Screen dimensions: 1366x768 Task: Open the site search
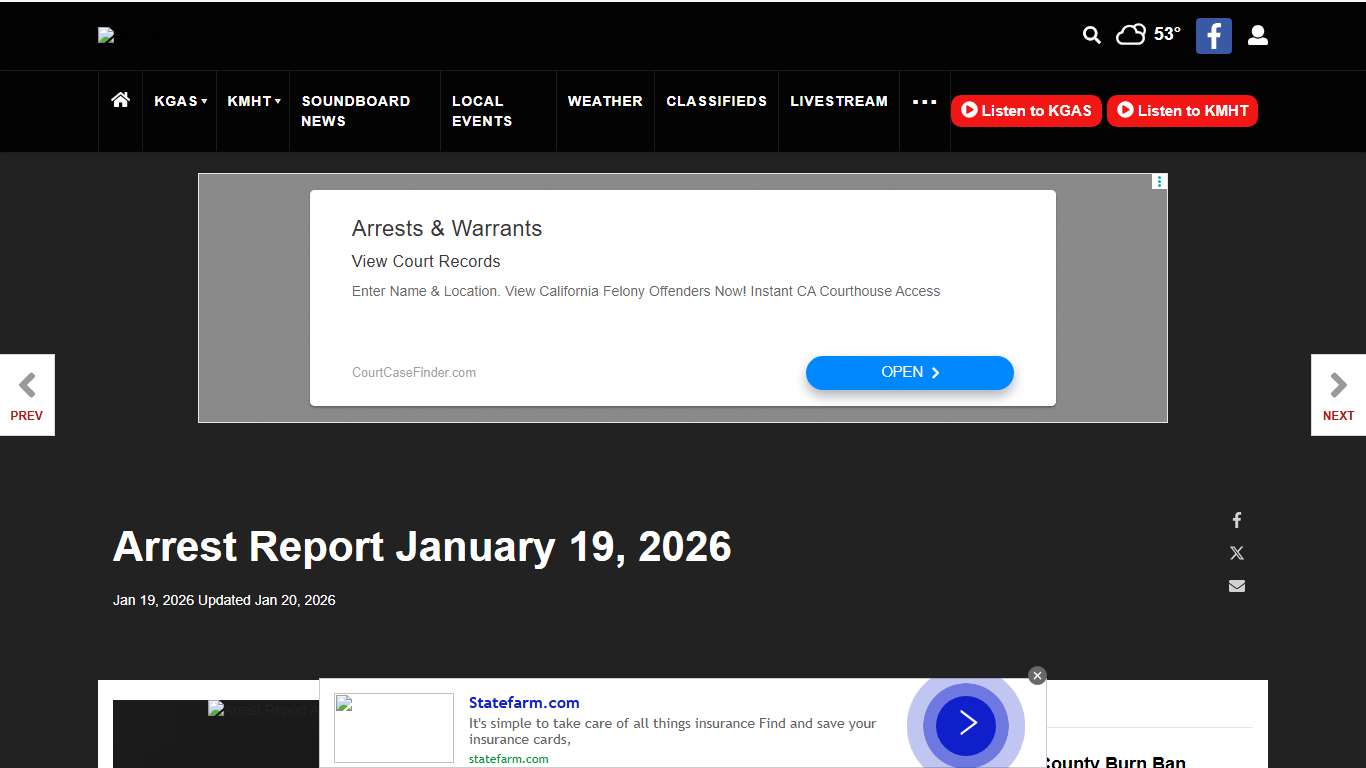(x=1090, y=35)
